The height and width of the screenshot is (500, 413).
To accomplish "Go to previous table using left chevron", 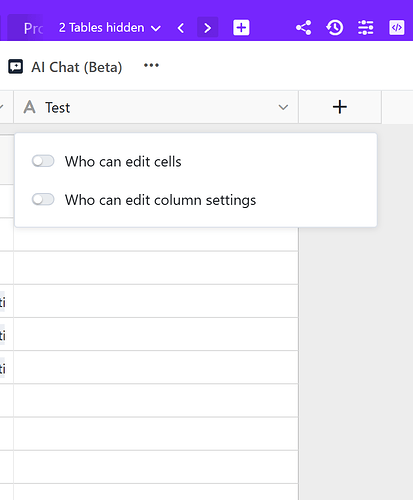I will coord(181,28).
